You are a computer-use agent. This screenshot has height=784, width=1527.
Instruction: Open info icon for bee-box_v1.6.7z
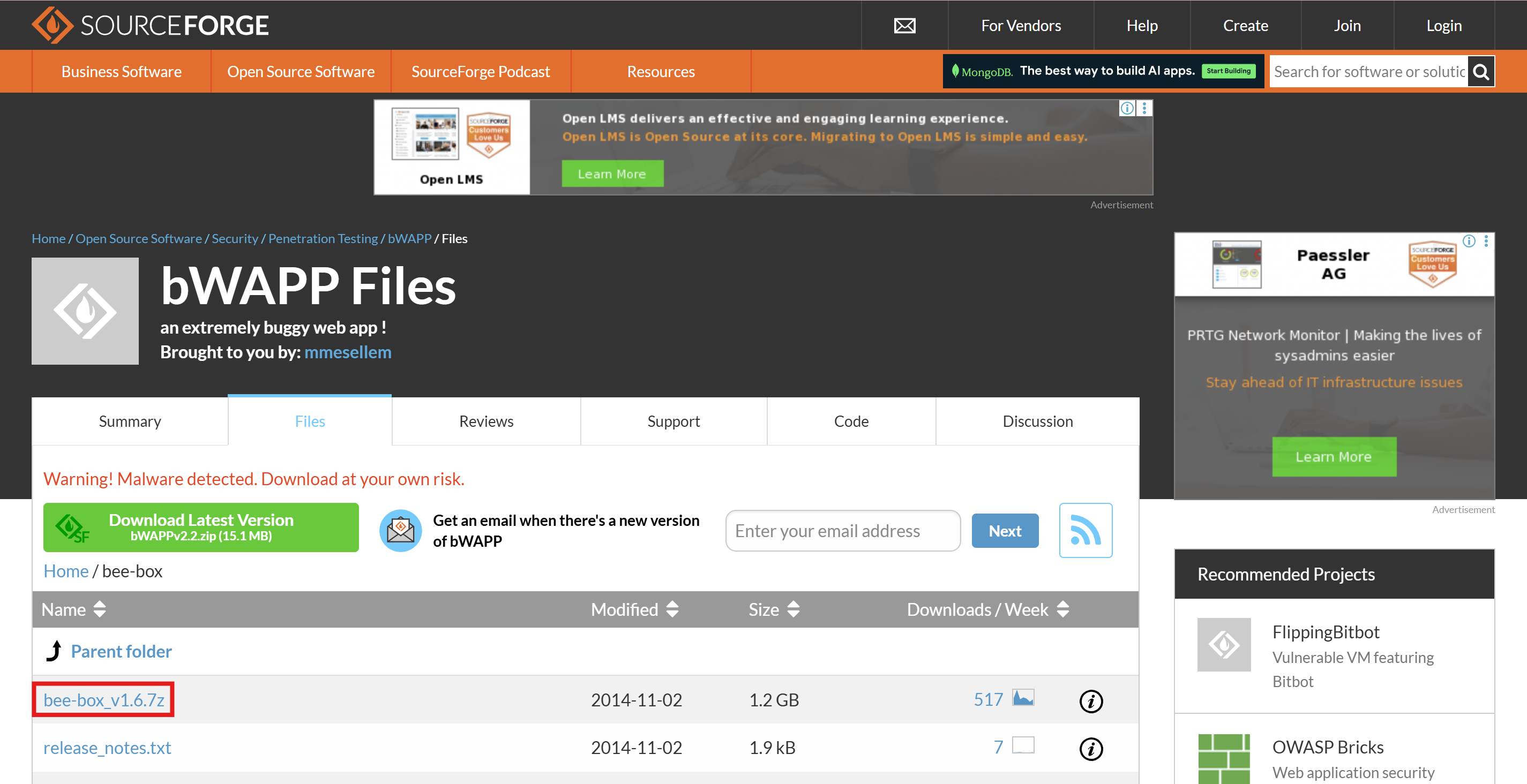tap(1090, 700)
